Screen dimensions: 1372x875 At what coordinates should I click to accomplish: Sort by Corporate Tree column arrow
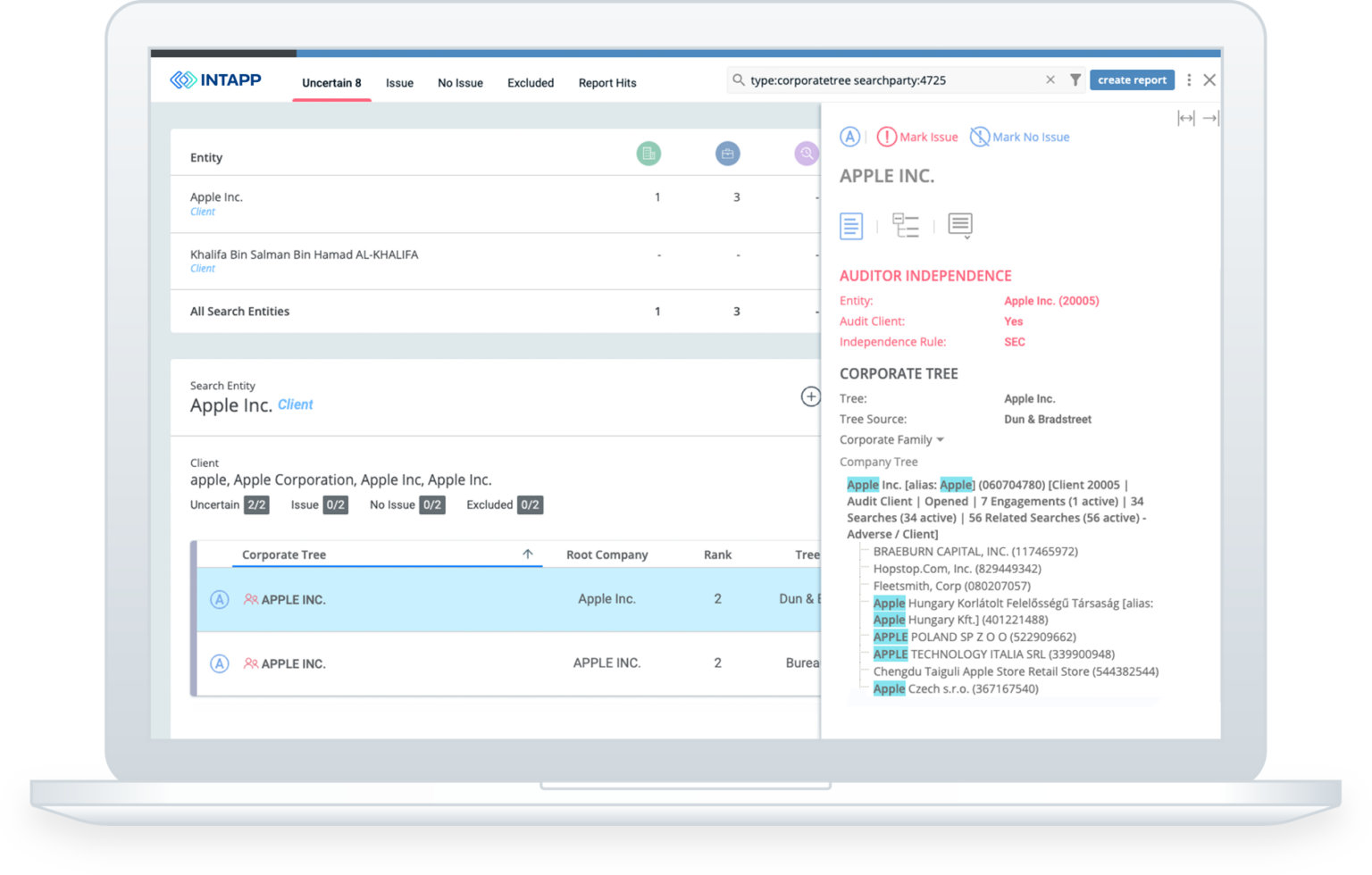pos(528,554)
